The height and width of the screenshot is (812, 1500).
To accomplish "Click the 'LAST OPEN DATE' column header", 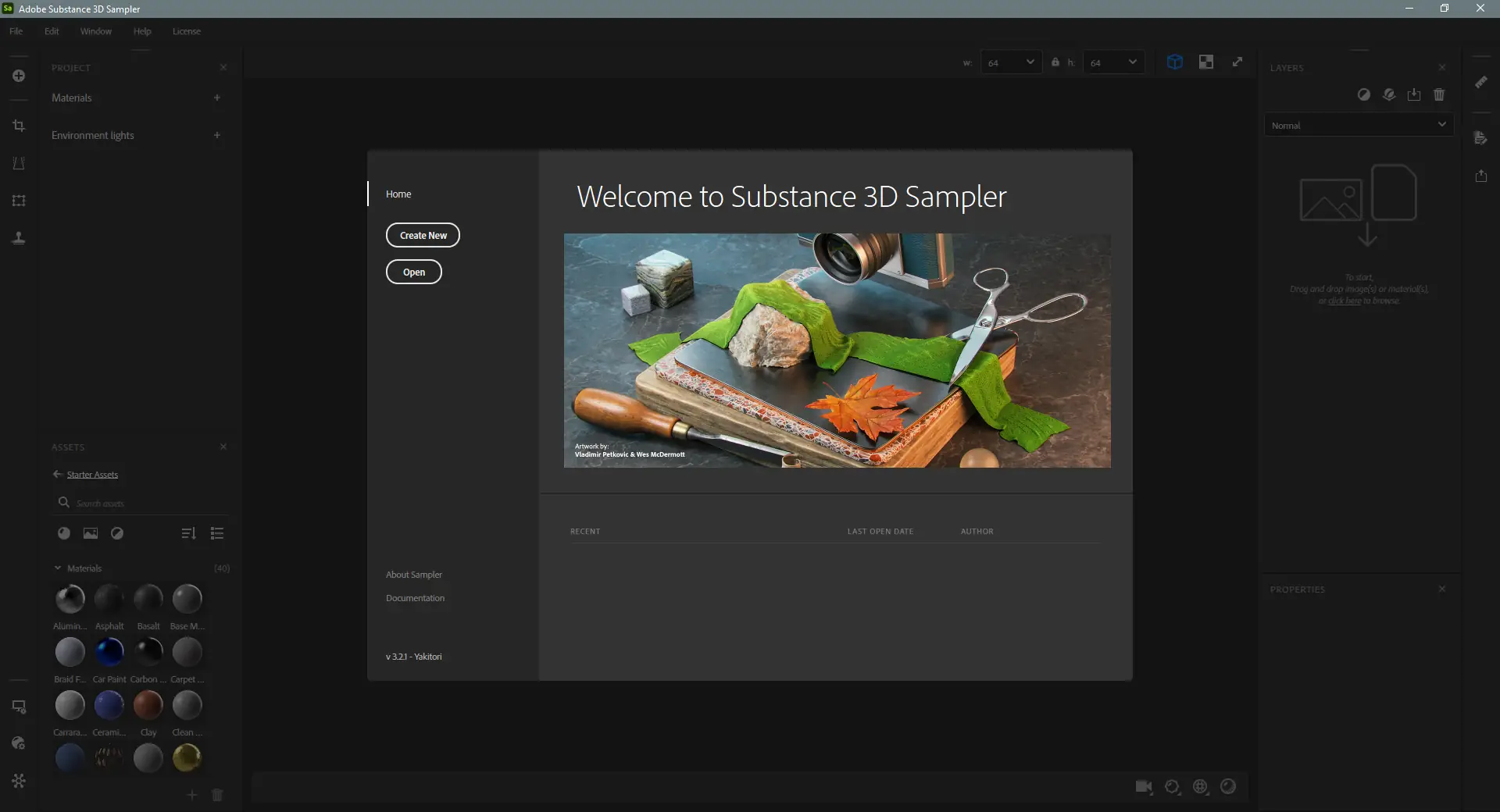I will [x=880, y=532].
